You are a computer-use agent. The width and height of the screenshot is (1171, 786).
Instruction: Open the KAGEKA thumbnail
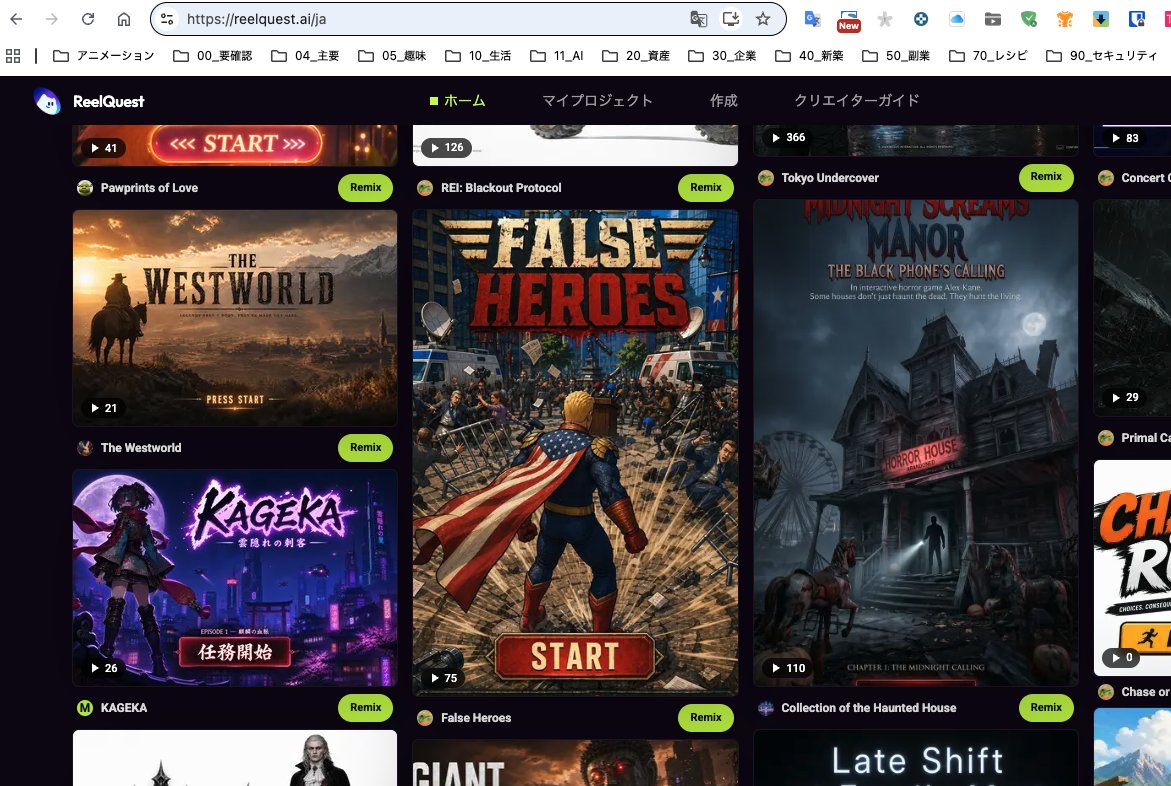point(235,578)
